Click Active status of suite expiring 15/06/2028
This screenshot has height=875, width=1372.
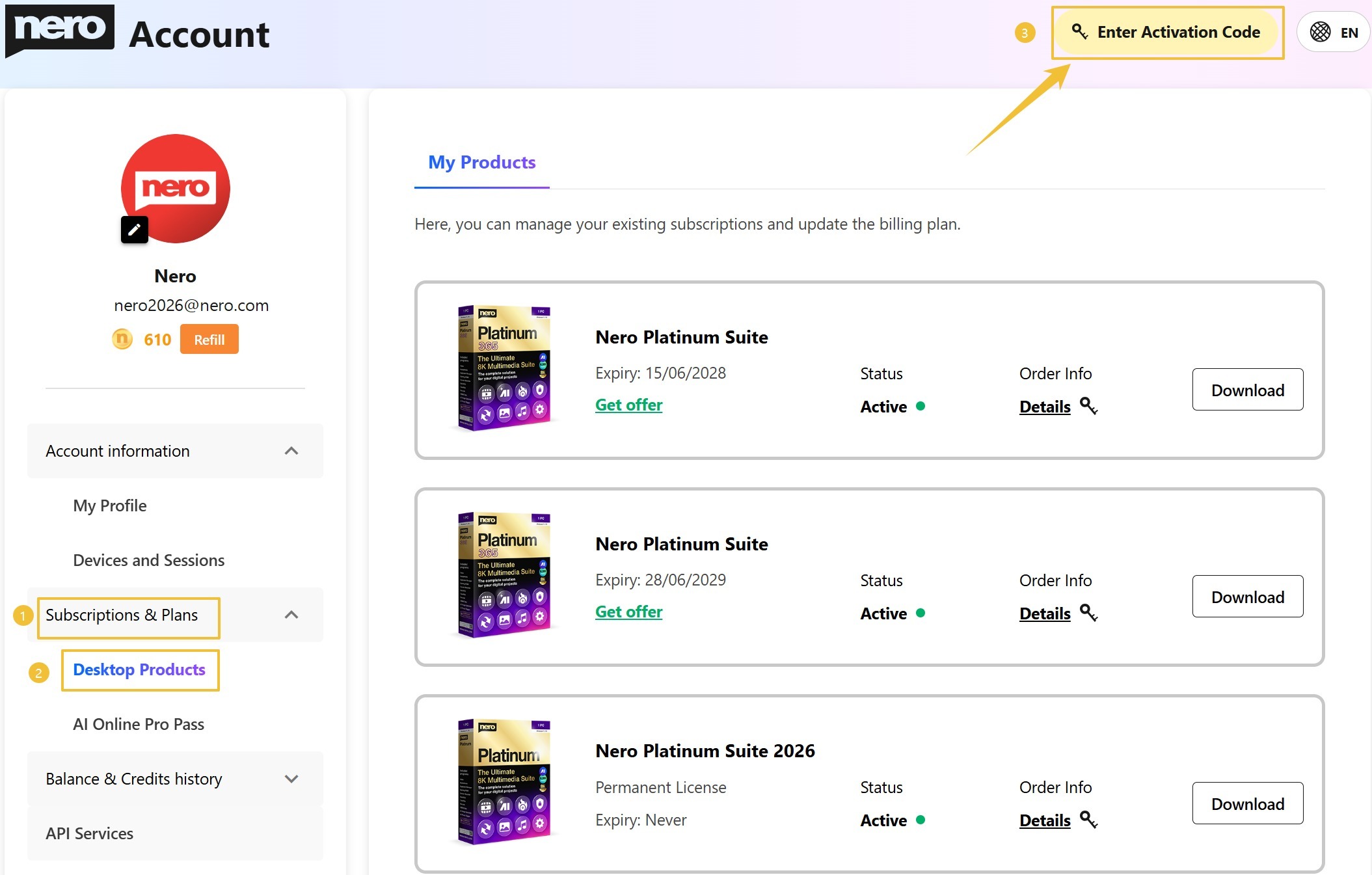coord(893,407)
